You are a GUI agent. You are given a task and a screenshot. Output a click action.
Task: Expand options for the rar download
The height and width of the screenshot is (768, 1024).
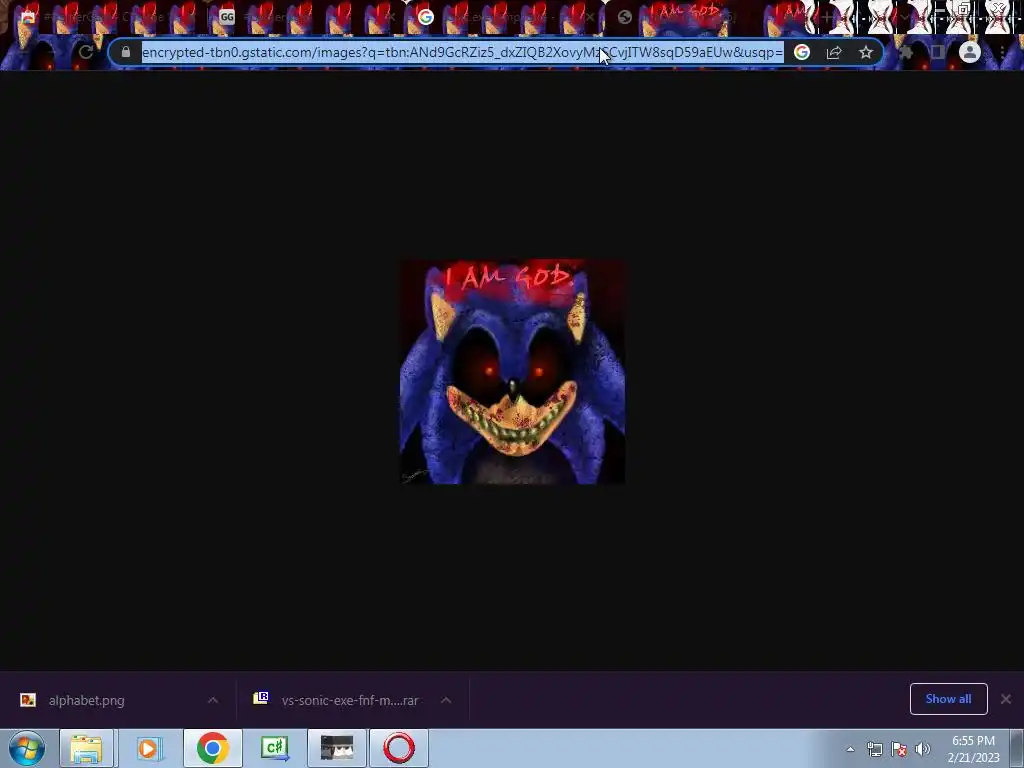pos(446,700)
